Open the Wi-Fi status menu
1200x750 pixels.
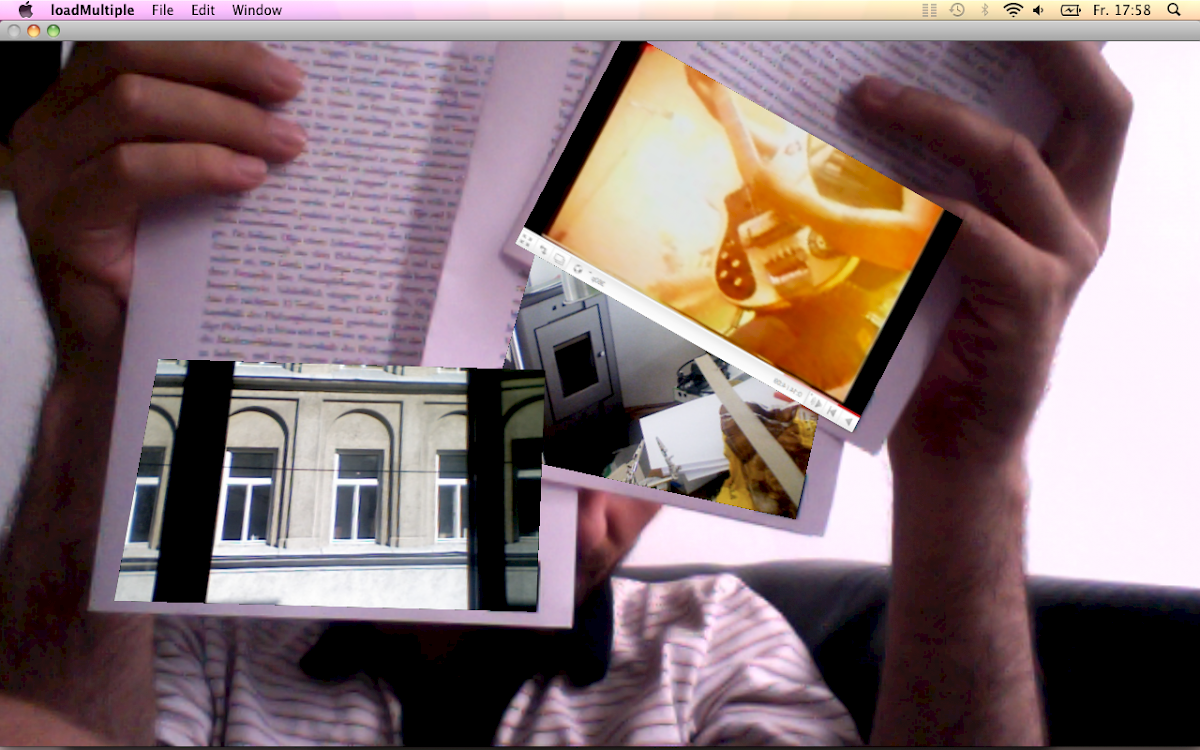(x=1012, y=10)
